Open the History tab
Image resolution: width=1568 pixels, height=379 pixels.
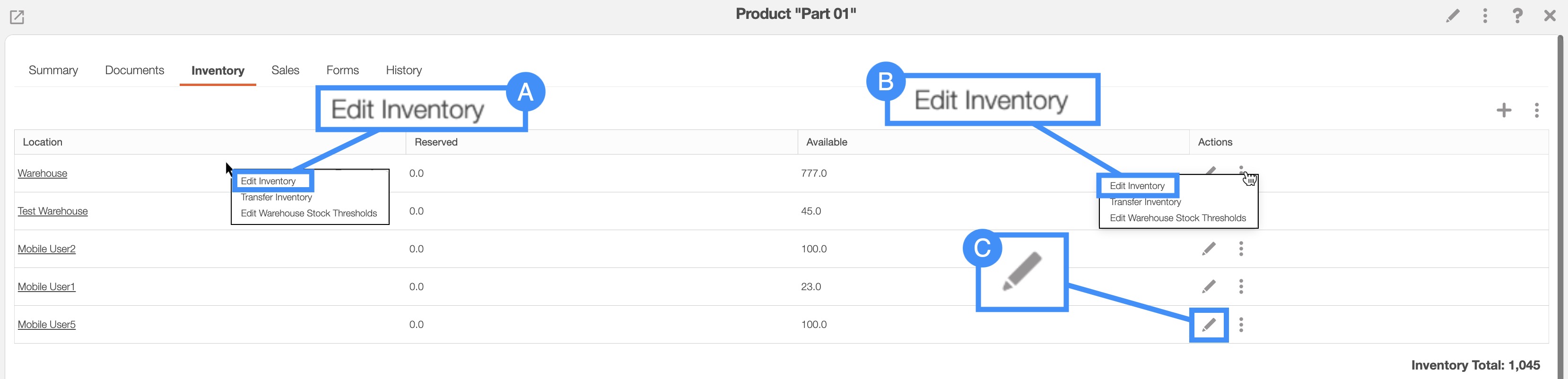click(403, 70)
